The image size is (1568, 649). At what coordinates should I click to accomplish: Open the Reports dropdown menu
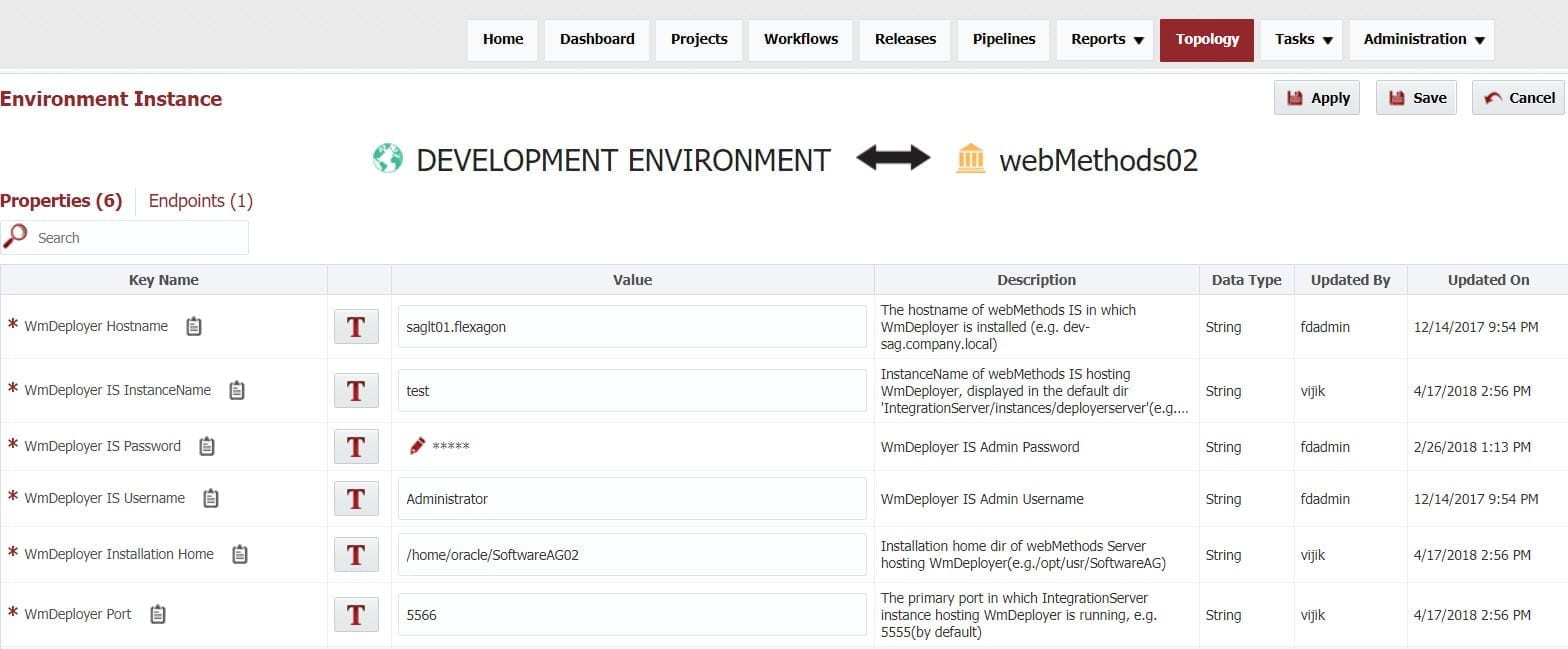tap(1105, 40)
